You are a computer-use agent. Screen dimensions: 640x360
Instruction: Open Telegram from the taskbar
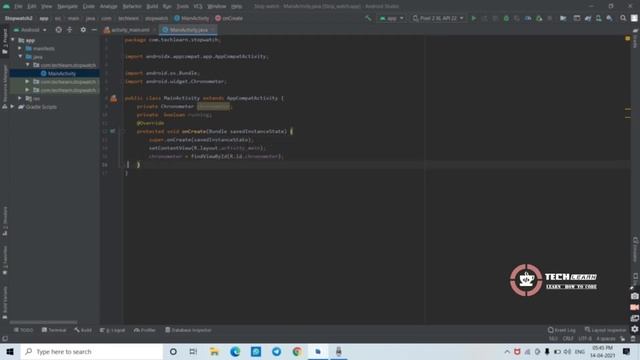276,351
